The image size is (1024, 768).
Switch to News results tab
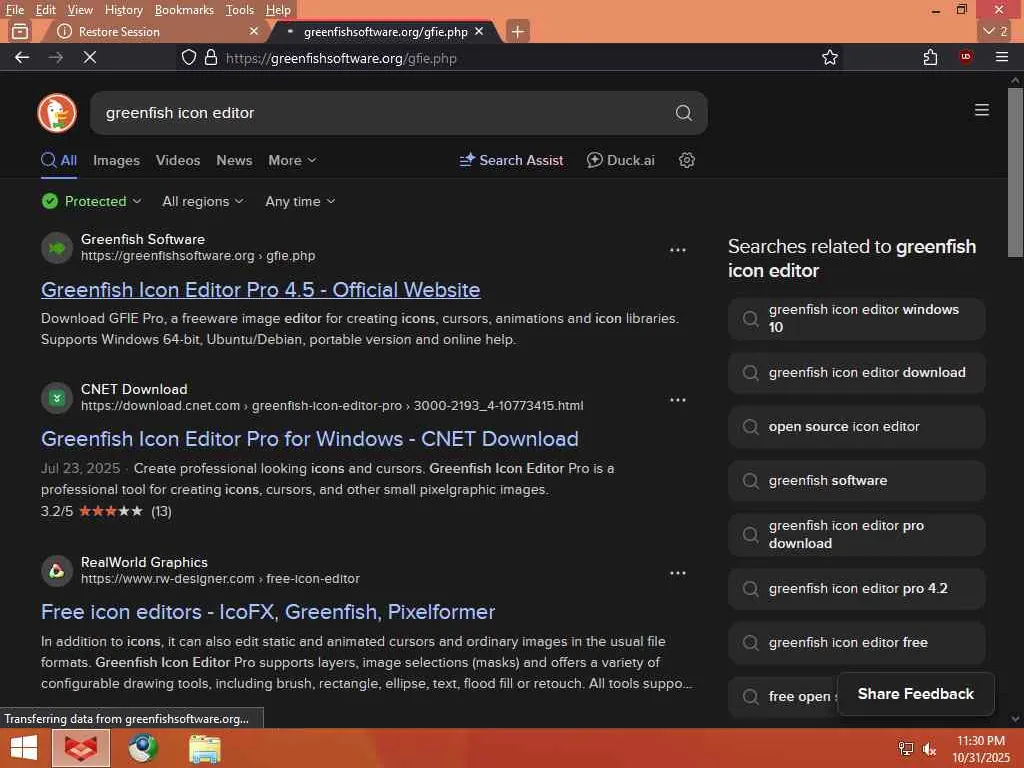coord(234,160)
